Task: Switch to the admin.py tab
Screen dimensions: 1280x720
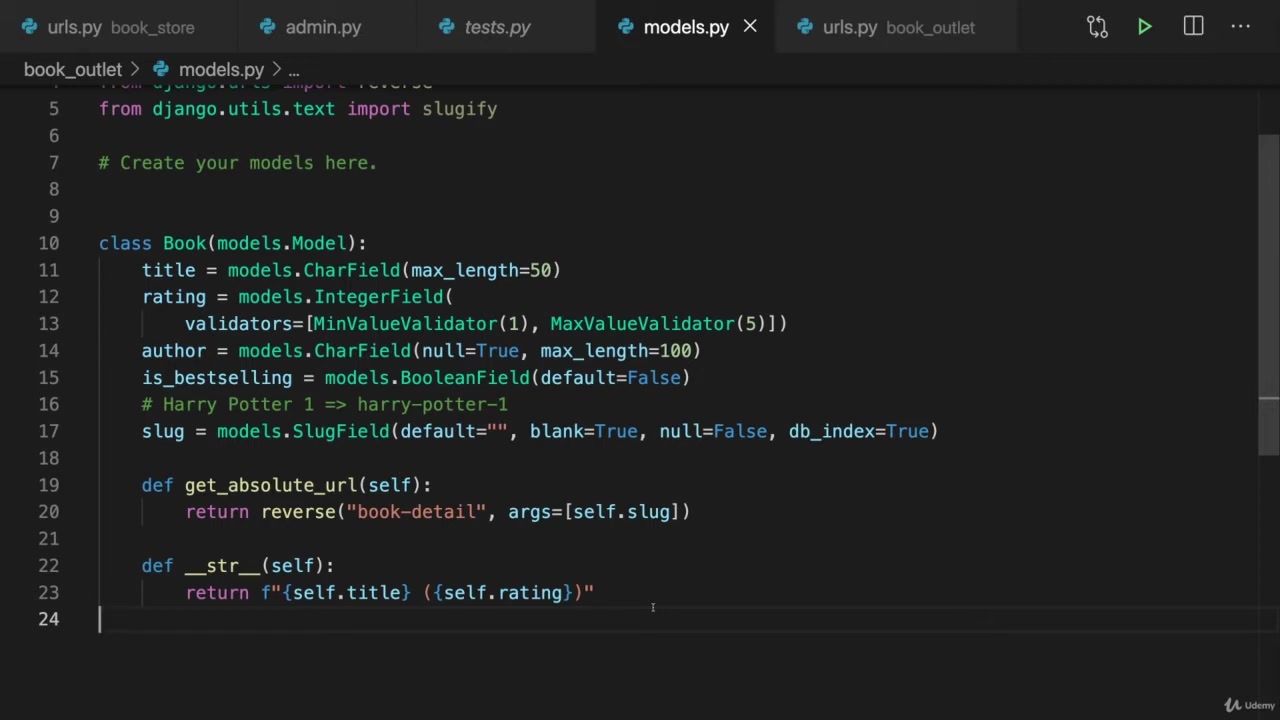Action: tap(323, 27)
